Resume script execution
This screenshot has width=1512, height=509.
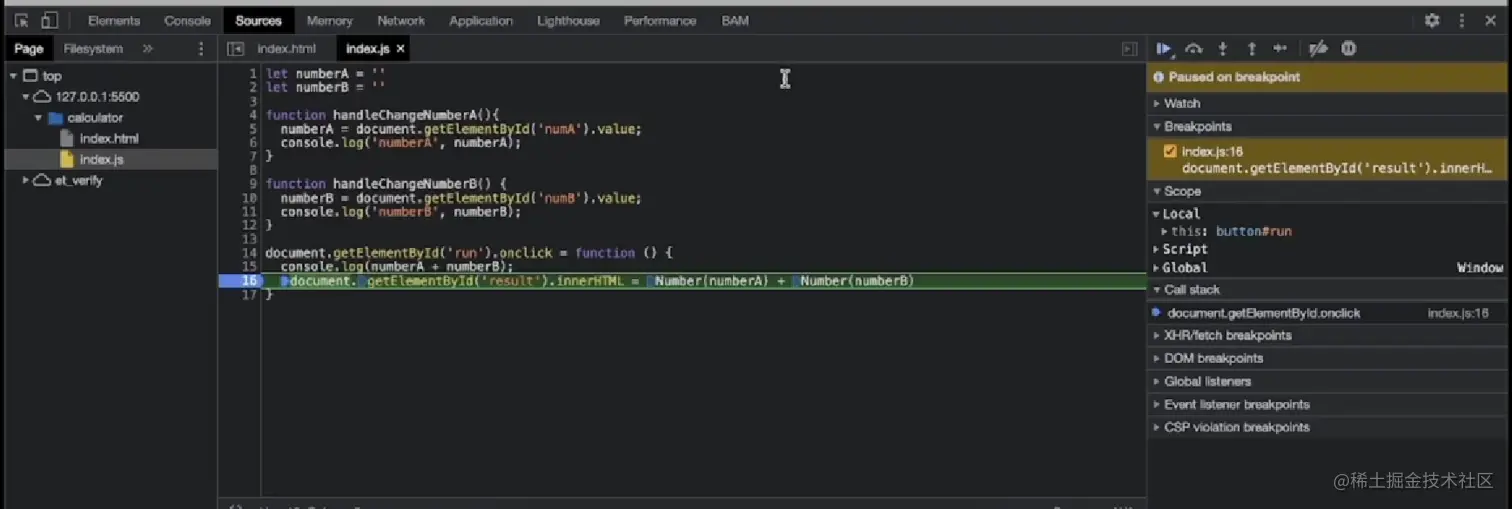click(x=1164, y=48)
